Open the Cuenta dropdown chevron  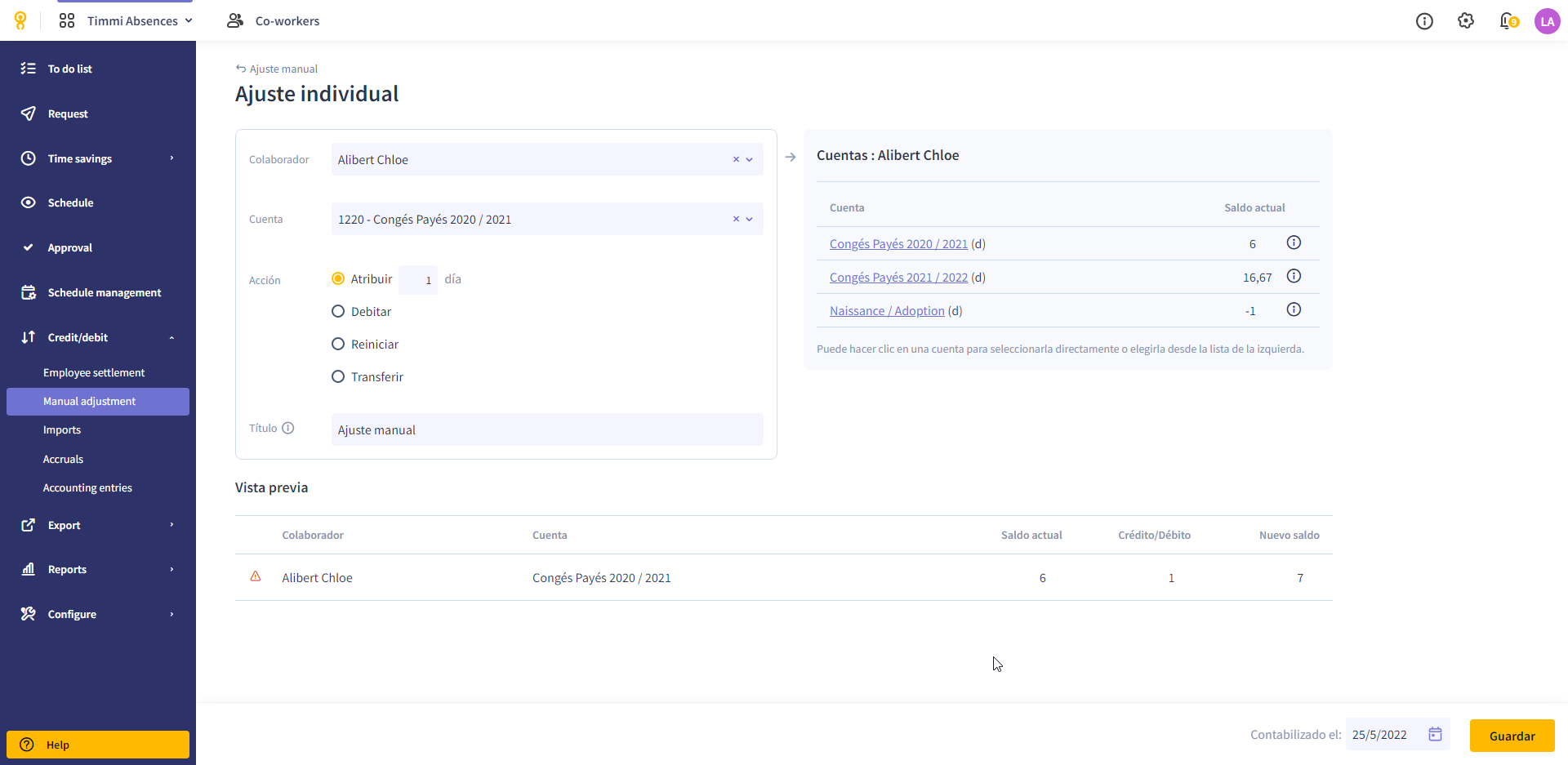750,220
